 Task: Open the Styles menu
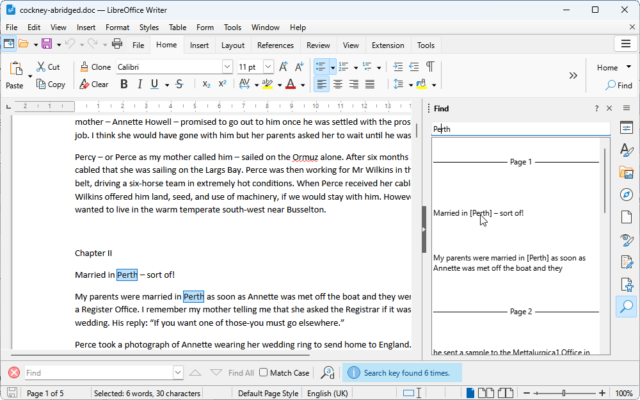pyautogui.click(x=149, y=27)
